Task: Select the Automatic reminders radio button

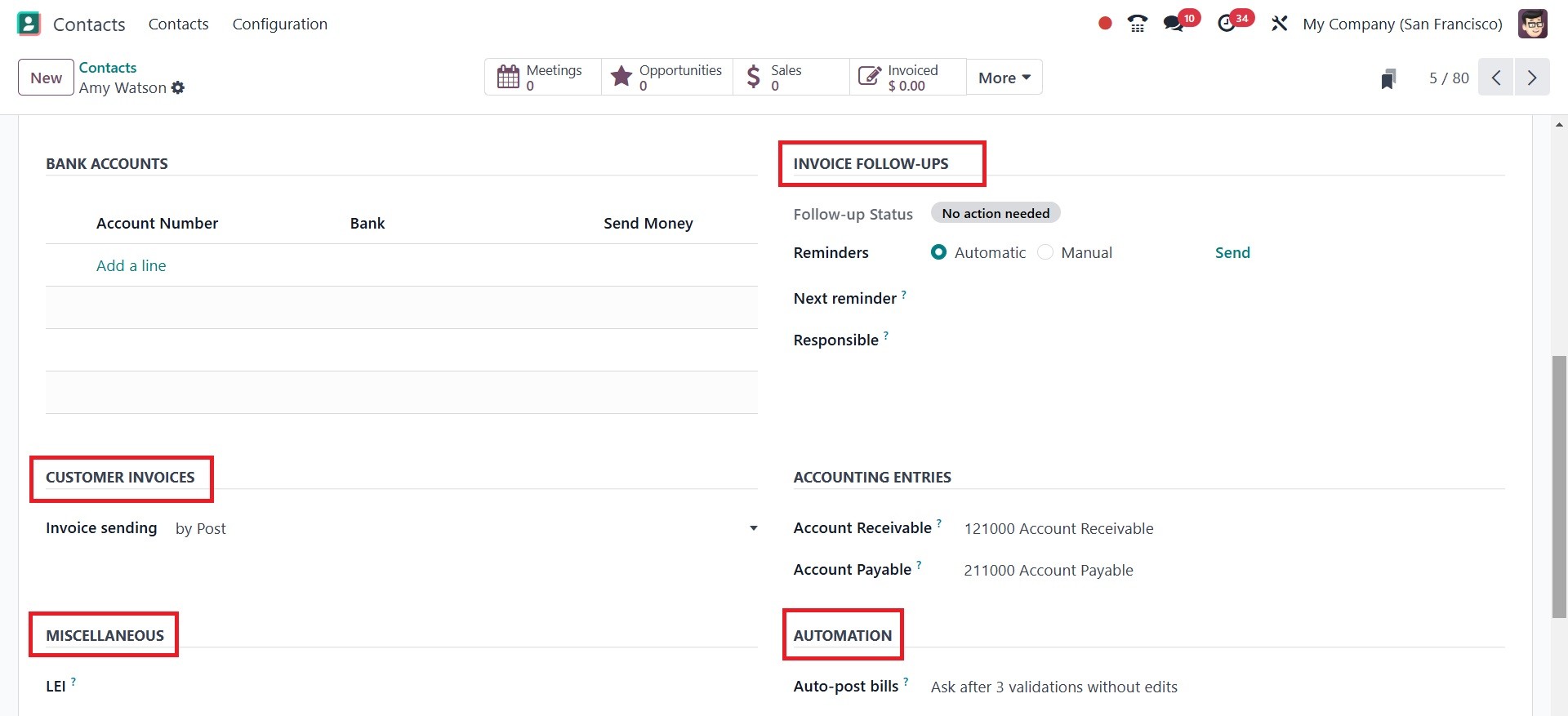Action: 939,252
